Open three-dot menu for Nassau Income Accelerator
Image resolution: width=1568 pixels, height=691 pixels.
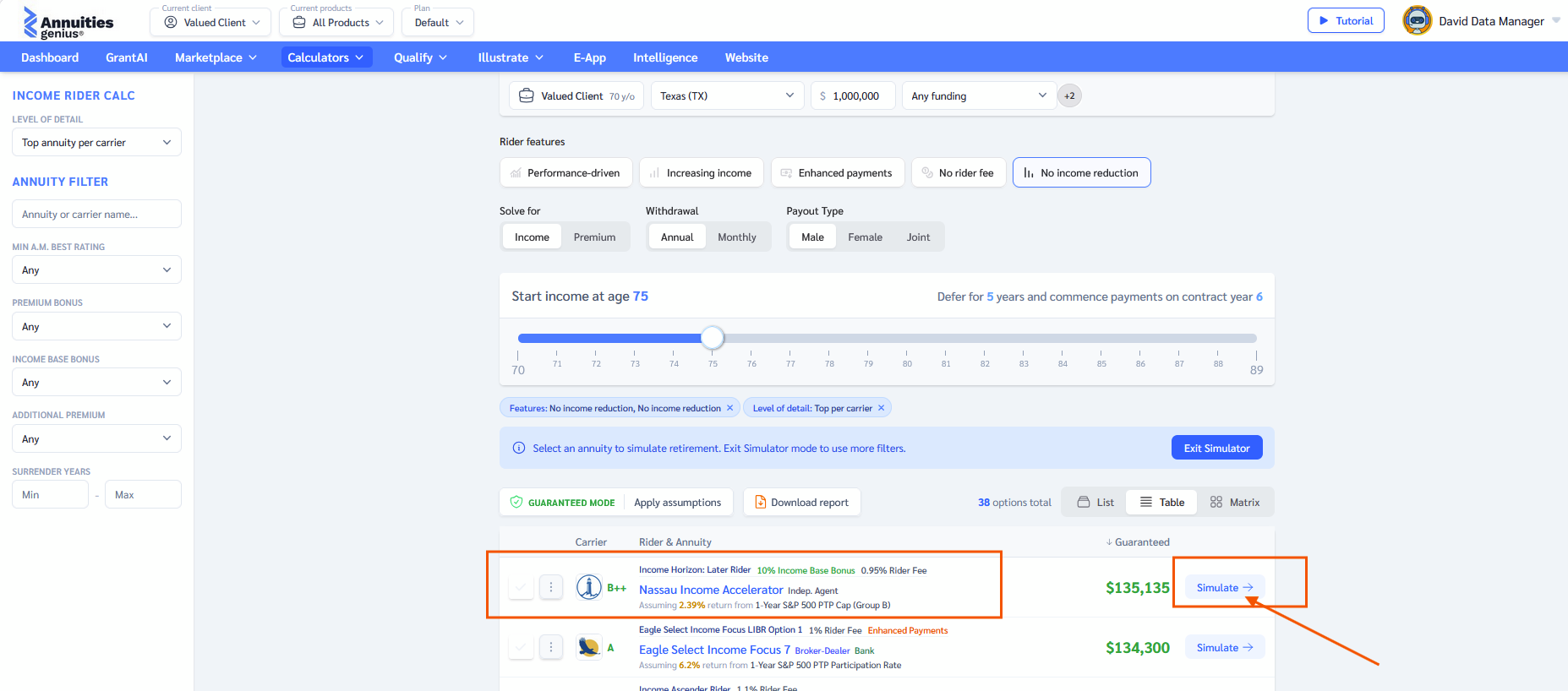point(551,587)
